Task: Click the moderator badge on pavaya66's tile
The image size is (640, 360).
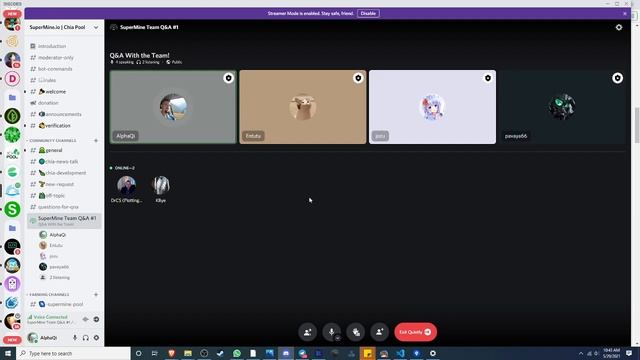Action: (617, 78)
